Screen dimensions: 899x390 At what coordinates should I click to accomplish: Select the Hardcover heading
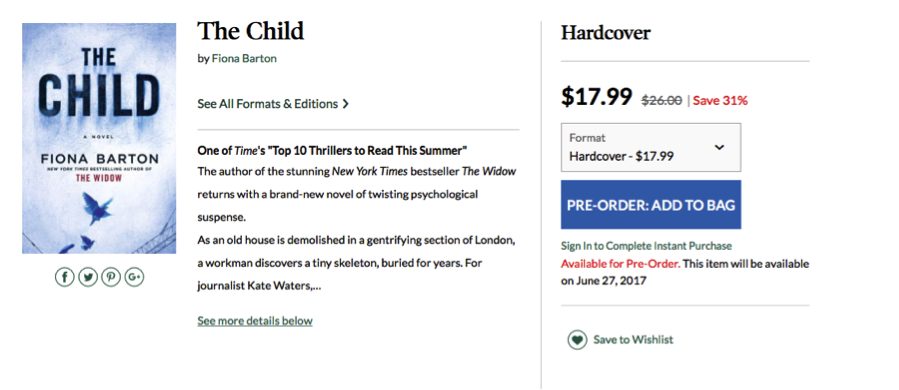pos(605,33)
